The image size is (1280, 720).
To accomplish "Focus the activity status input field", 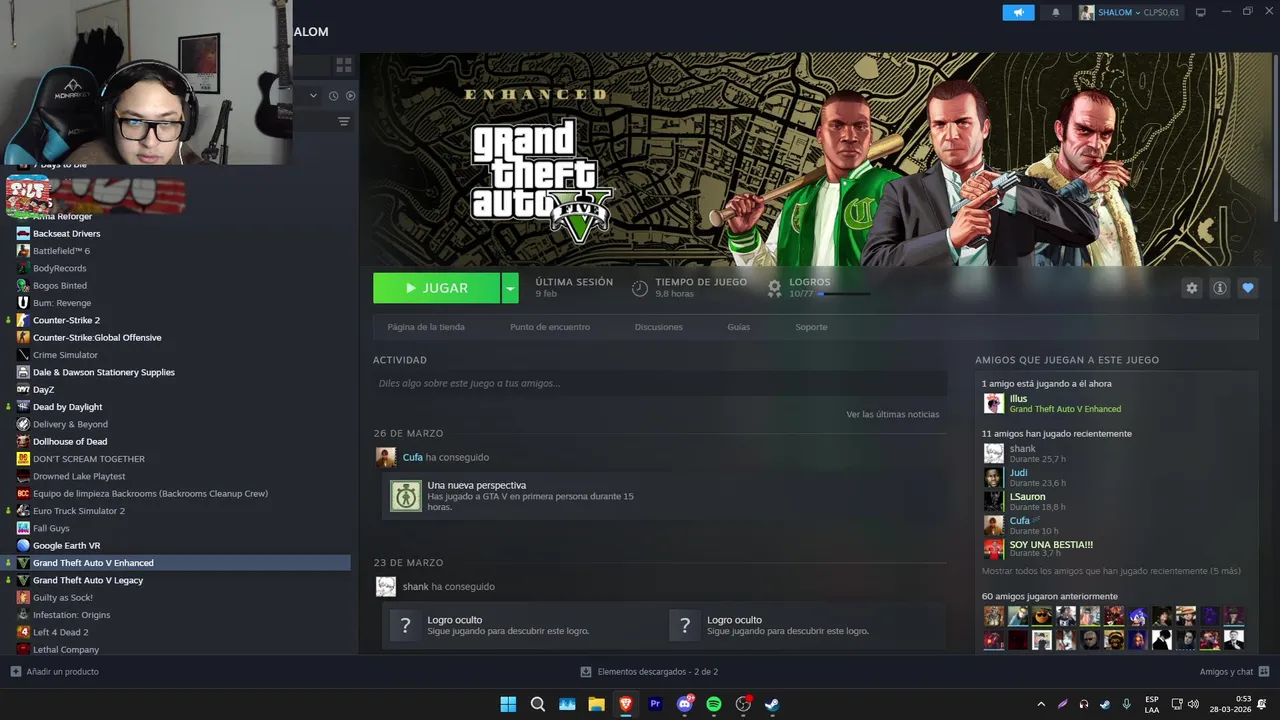I will (660, 383).
